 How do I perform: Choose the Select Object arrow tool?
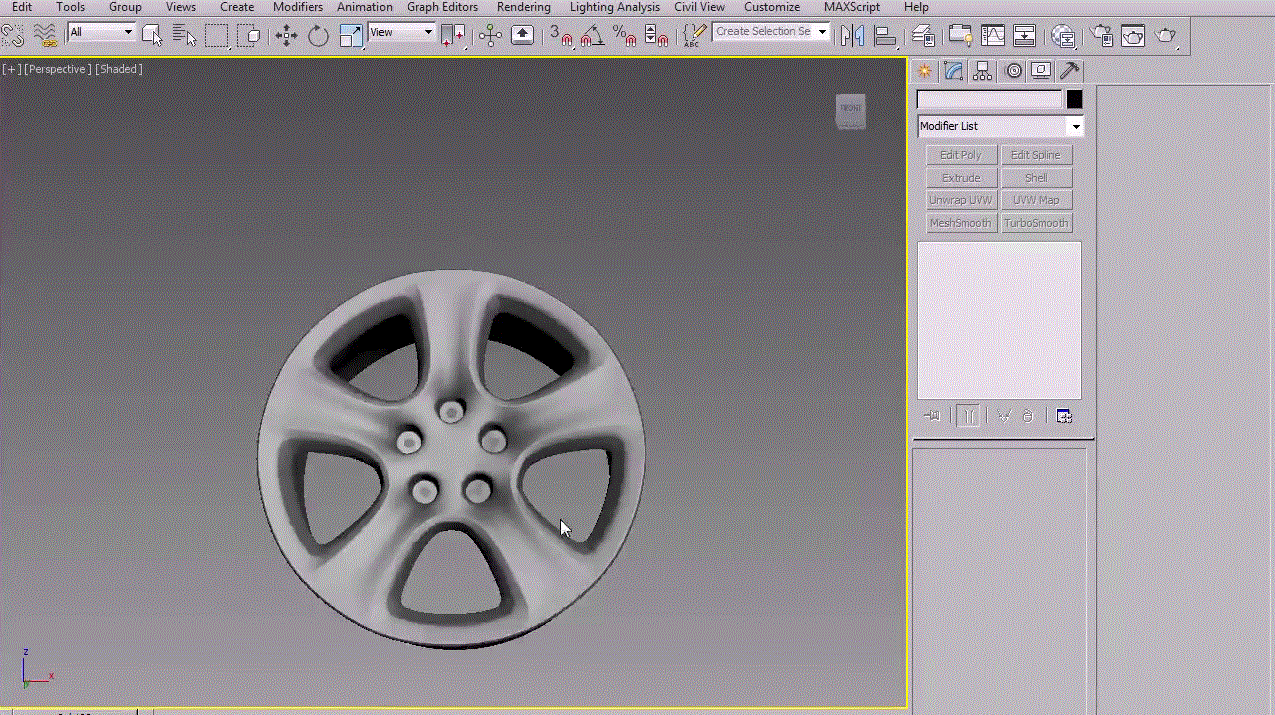tap(152, 36)
